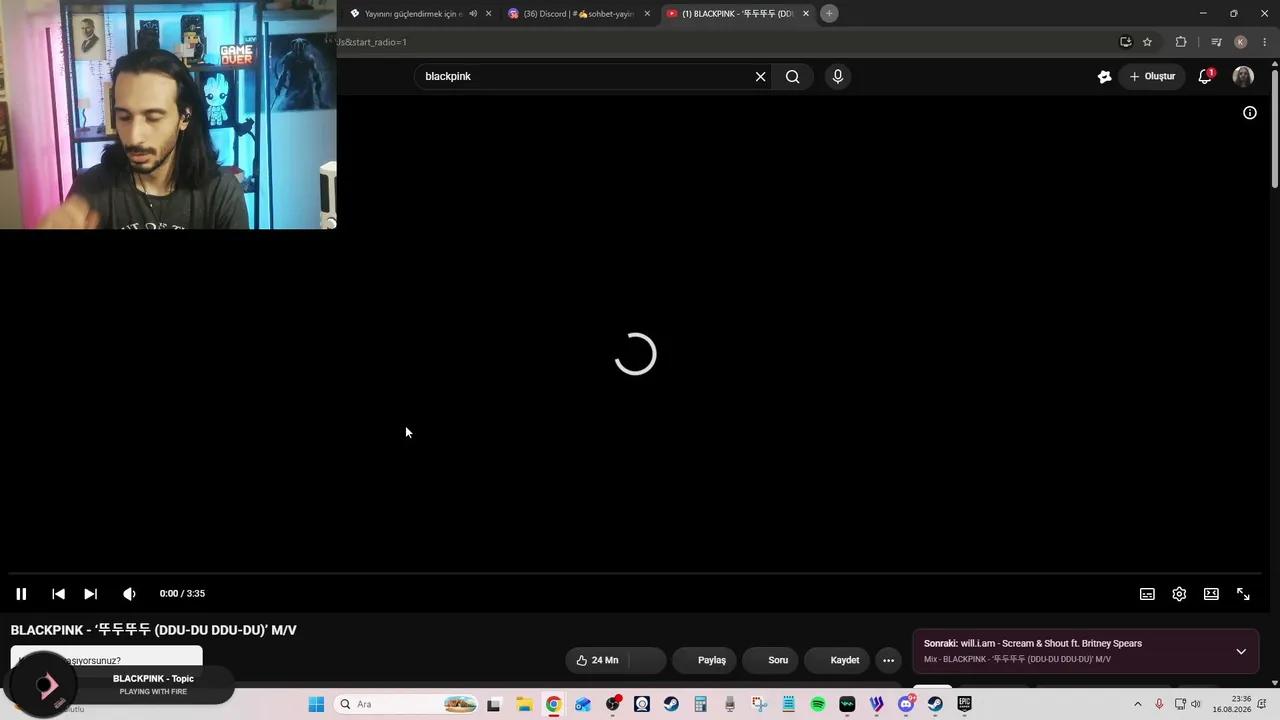
Task: Open a new browser tab
Action: click(x=829, y=14)
